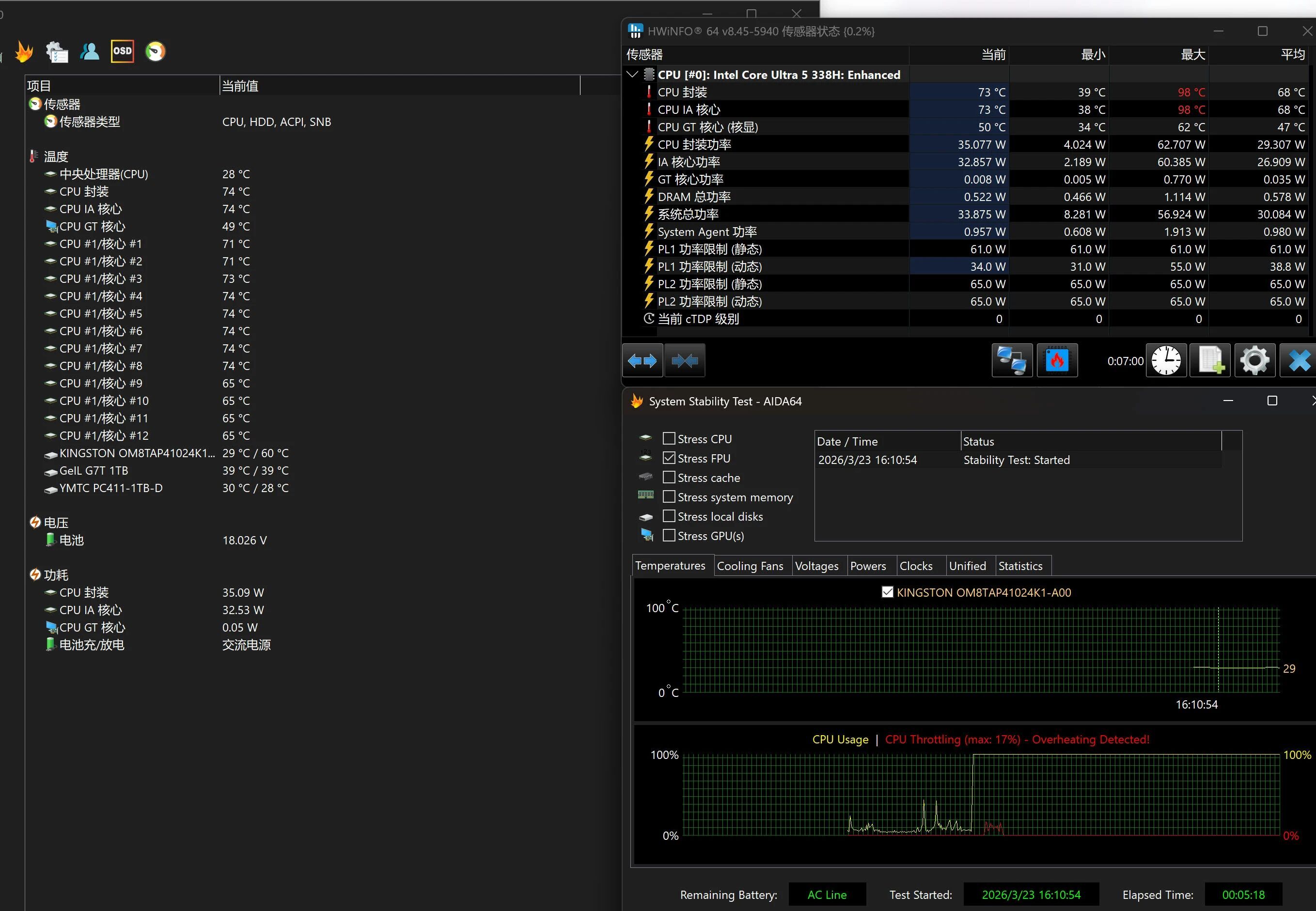Enable Stress GPU(s) checkbox
1316x911 pixels.
pyautogui.click(x=669, y=536)
